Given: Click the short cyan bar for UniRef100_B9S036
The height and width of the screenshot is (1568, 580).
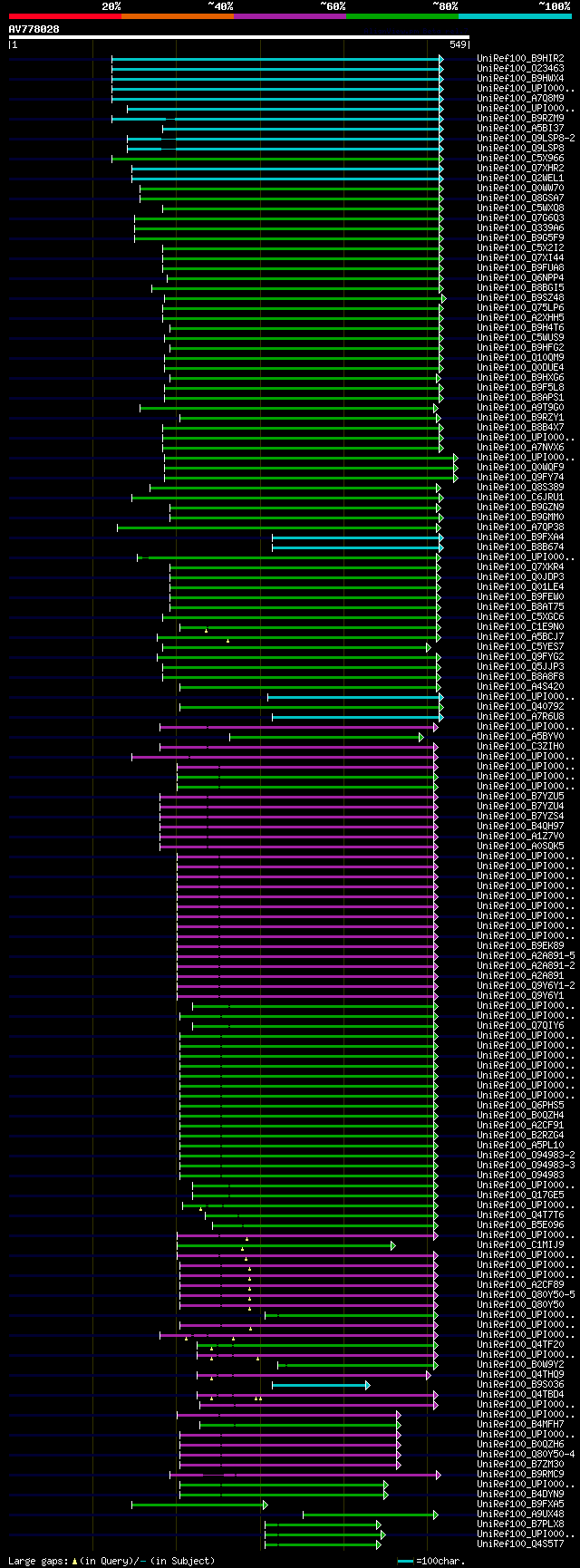Looking at the screenshot, I should pyautogui.click(x=321, y=1385).
